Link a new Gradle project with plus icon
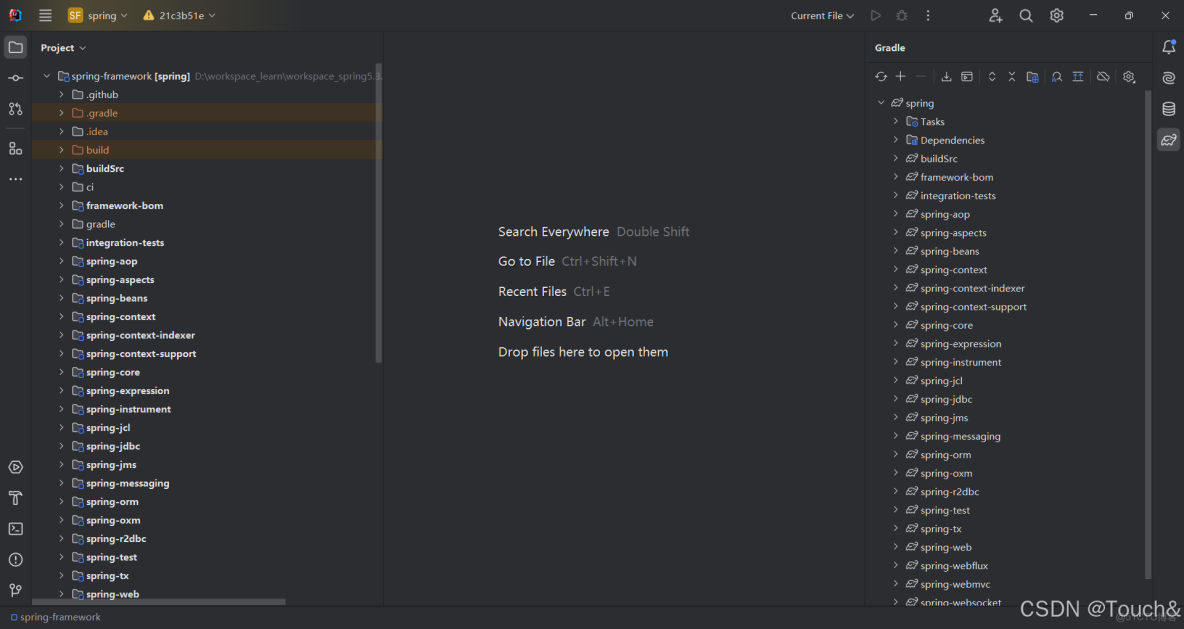The height and width of the screenshot is (629, 1184). [900, 76]
